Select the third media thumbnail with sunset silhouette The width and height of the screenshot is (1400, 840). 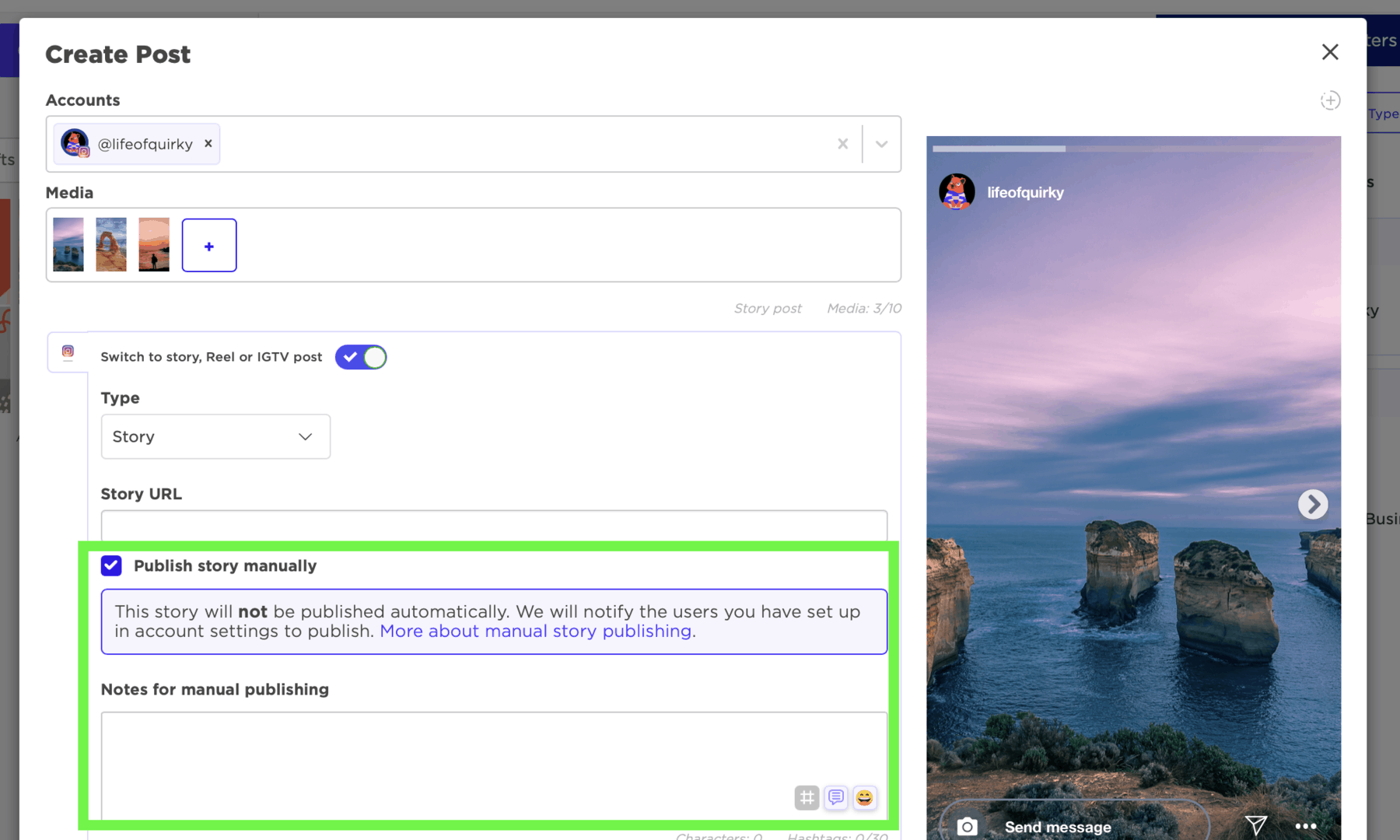(x=154, y=244)
